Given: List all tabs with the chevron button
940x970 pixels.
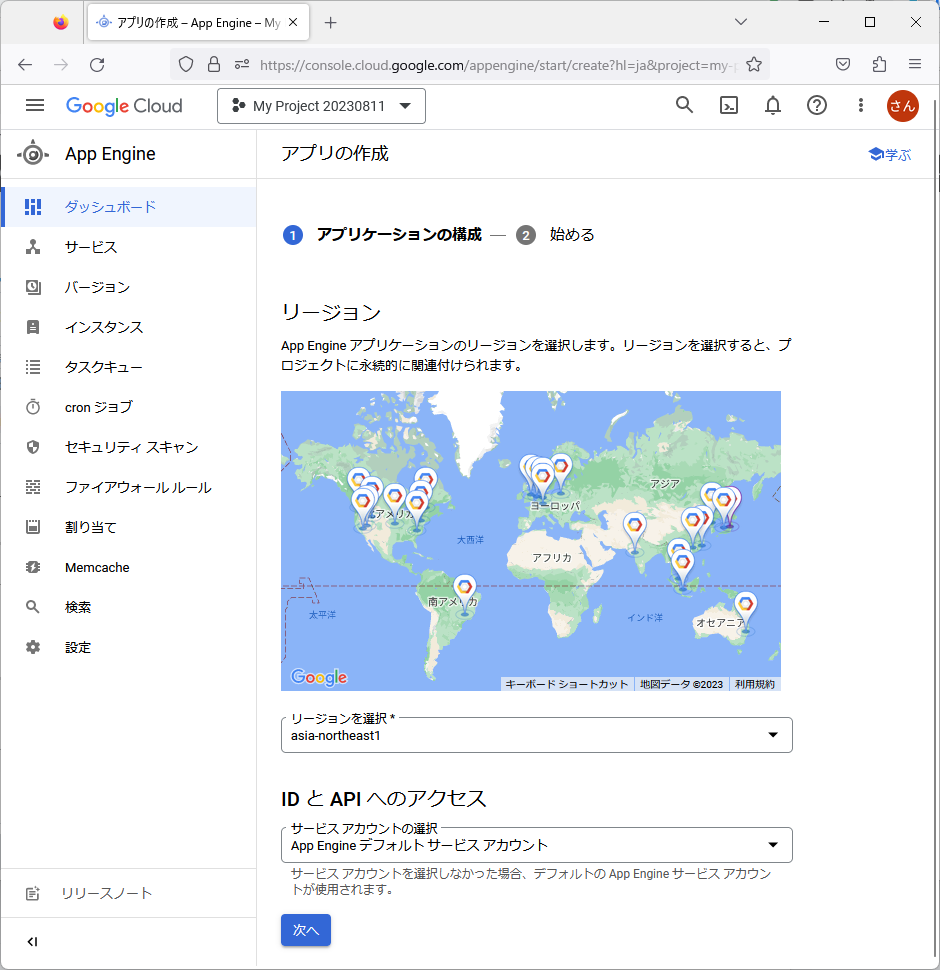Looking at the screenshot, I should tap(741, 22).
